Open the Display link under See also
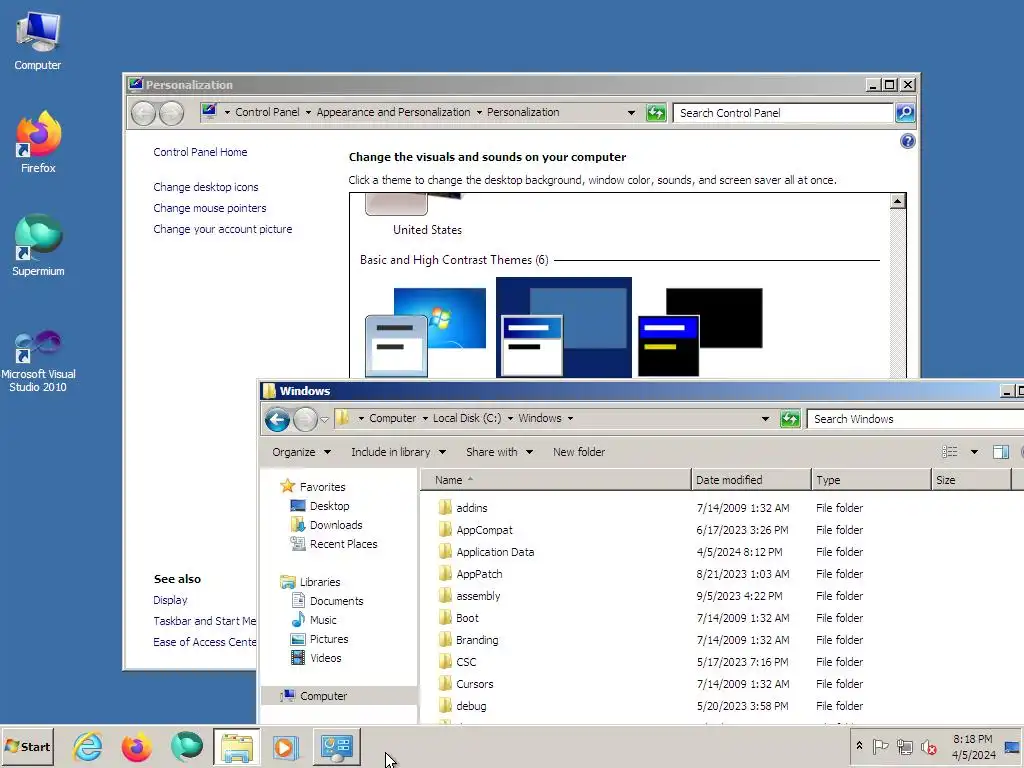The image size is (1024, 768). 170,600
